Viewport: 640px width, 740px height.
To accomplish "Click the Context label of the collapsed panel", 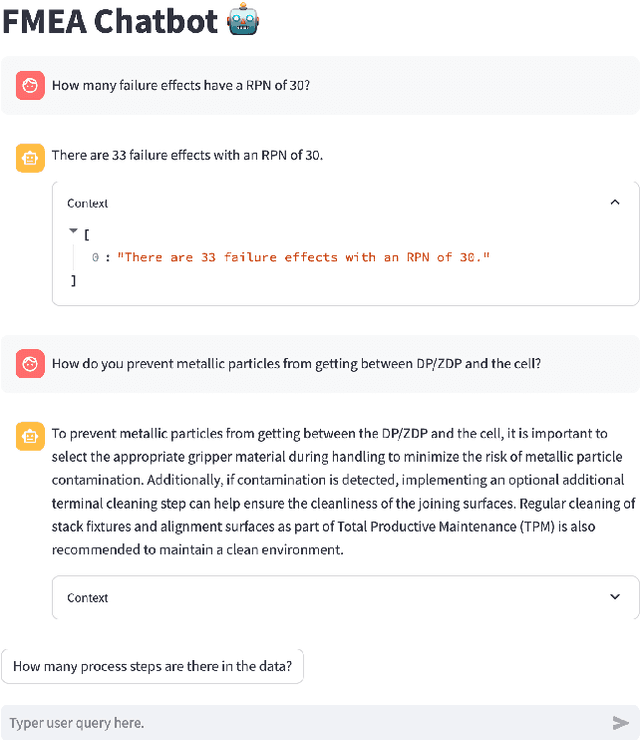I will (88, 598).
